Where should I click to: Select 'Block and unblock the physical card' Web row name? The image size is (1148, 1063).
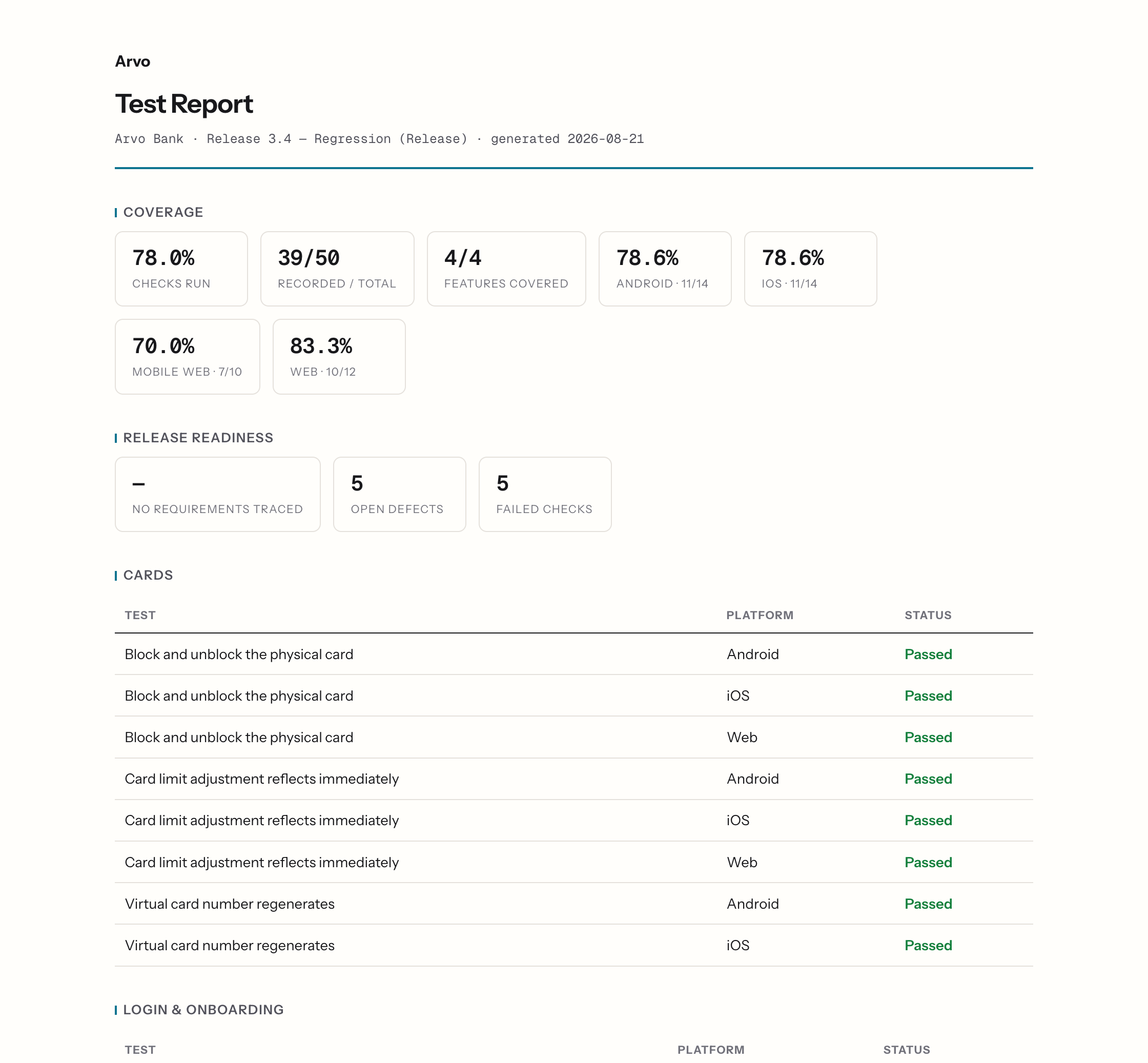[239, 738]
